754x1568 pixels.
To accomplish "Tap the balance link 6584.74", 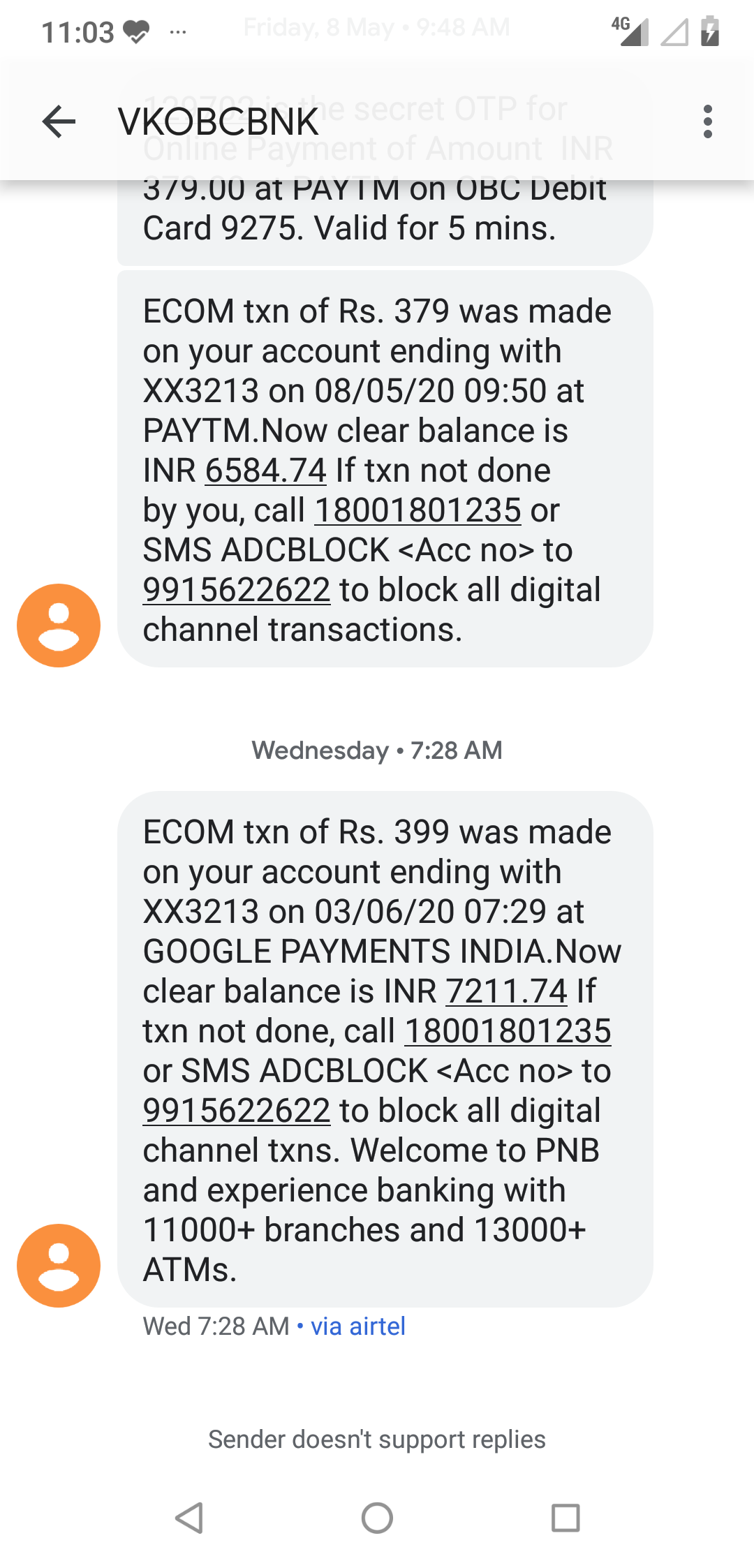I will 266,471.
